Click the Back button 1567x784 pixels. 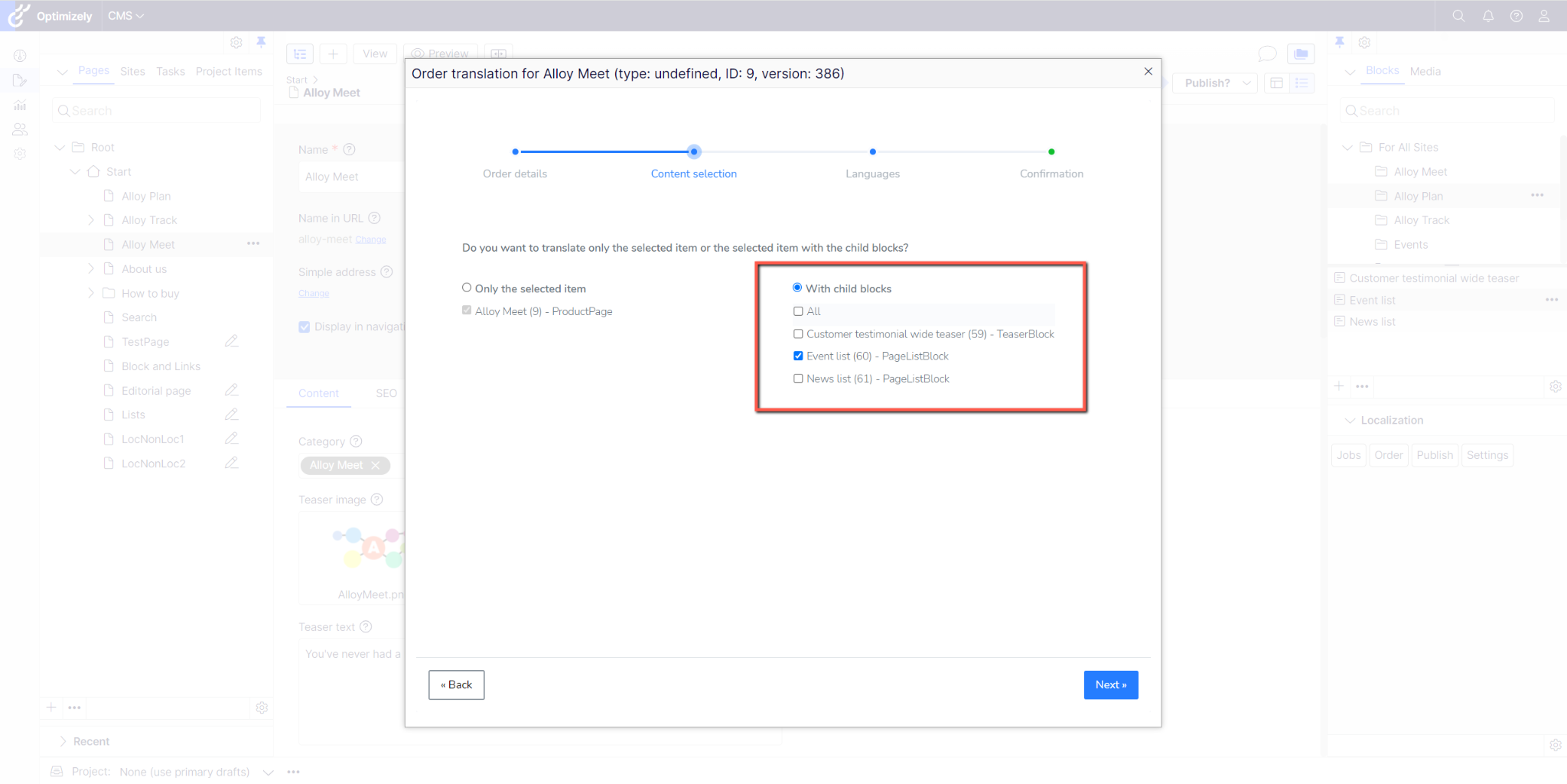pyautogui.click(x=457, y=685)
